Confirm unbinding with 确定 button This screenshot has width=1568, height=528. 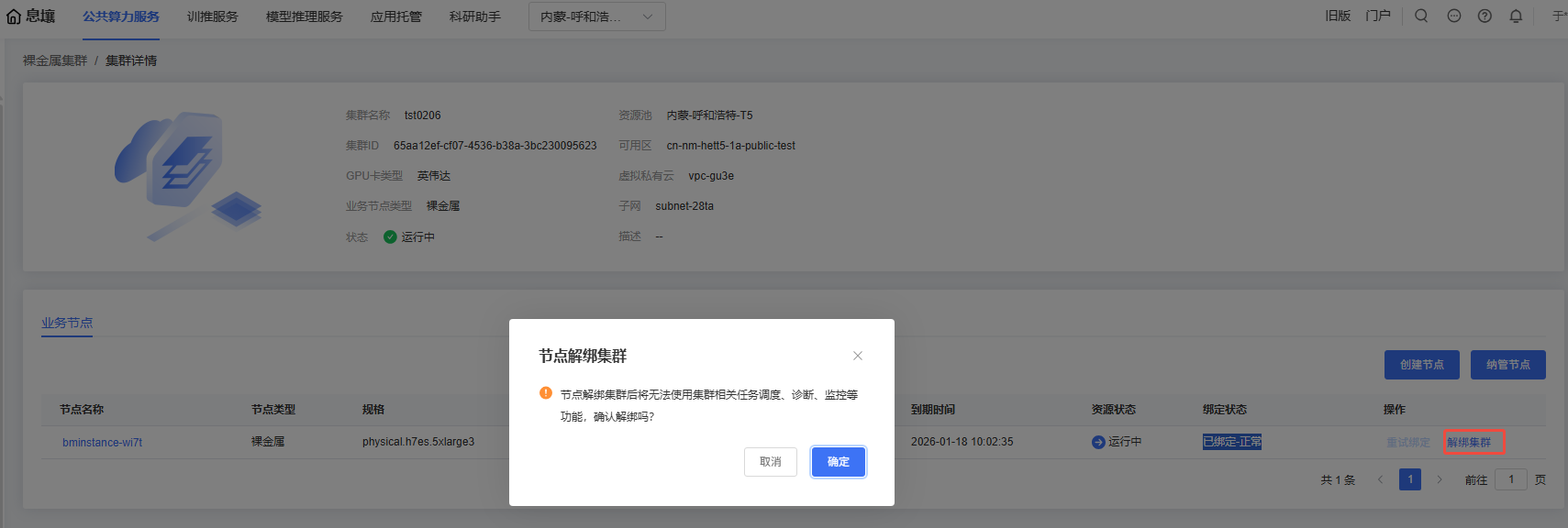pyautogui.click(x=838, y=462)
